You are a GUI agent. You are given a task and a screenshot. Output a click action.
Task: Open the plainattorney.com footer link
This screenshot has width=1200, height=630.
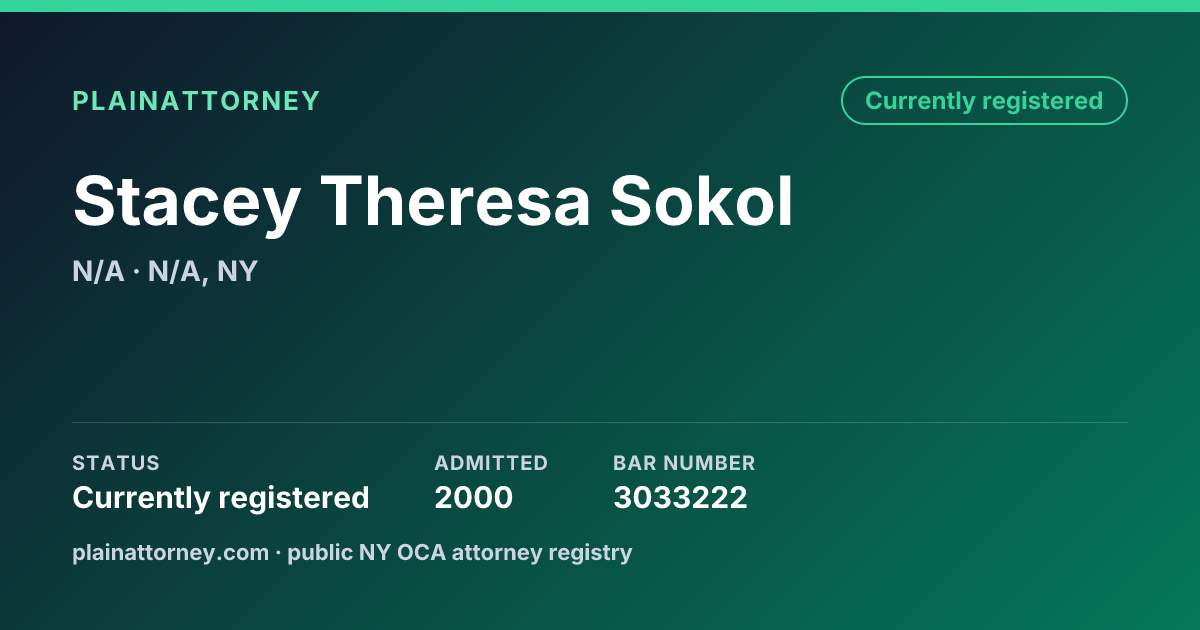[x=170, y=552]
